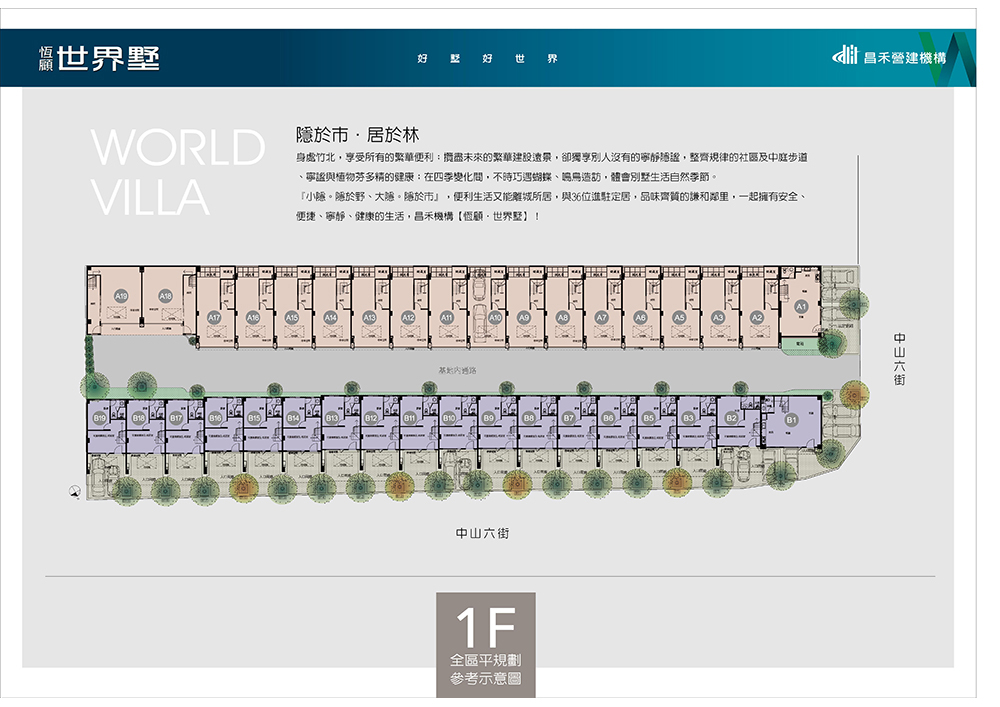Select the A10 unit badge
Image resolution: width=1000 pixels, height=707 pixels.
[496, 317]
